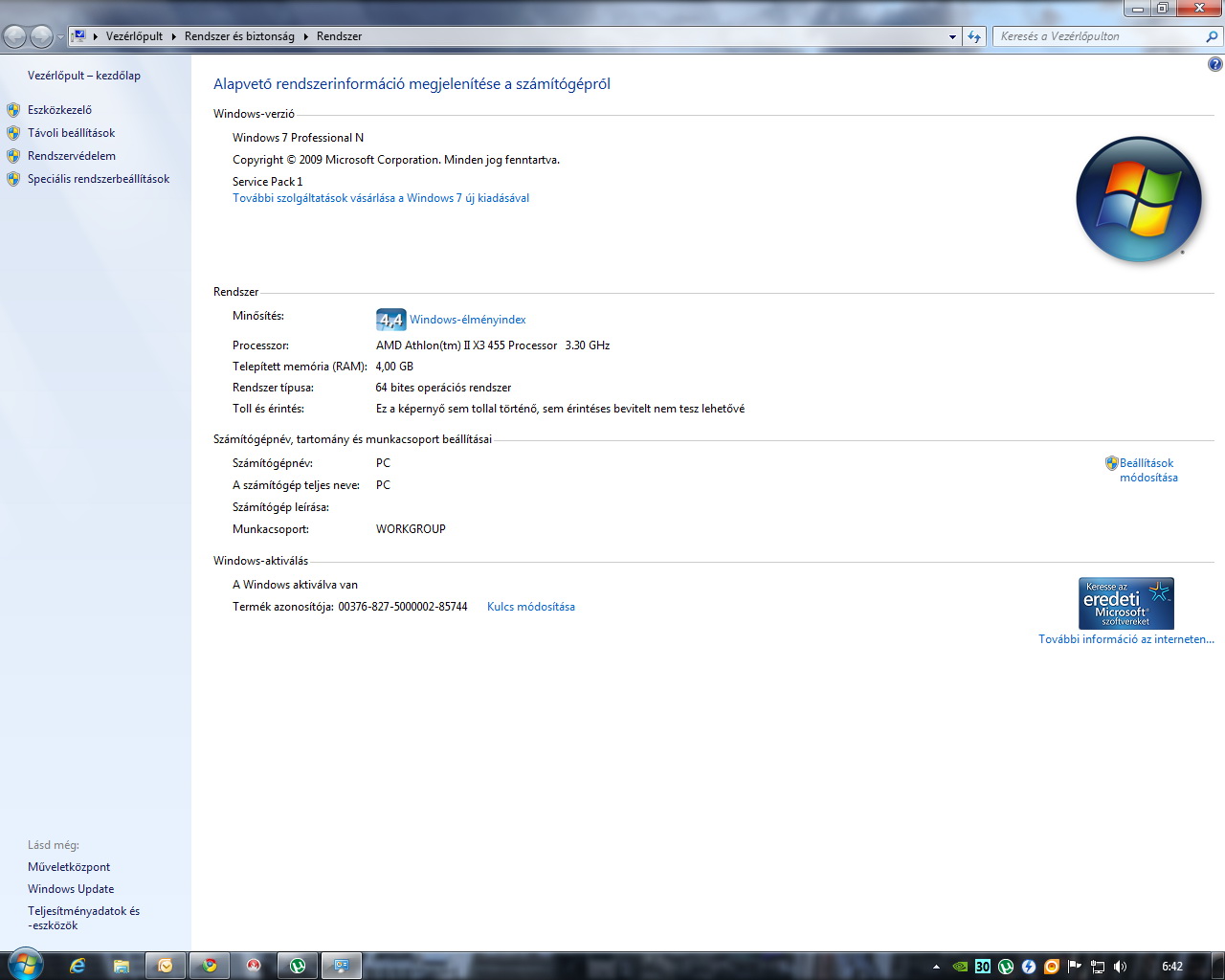
Task: Click the Windows 7 Professional N text
Action: (298, 138)
